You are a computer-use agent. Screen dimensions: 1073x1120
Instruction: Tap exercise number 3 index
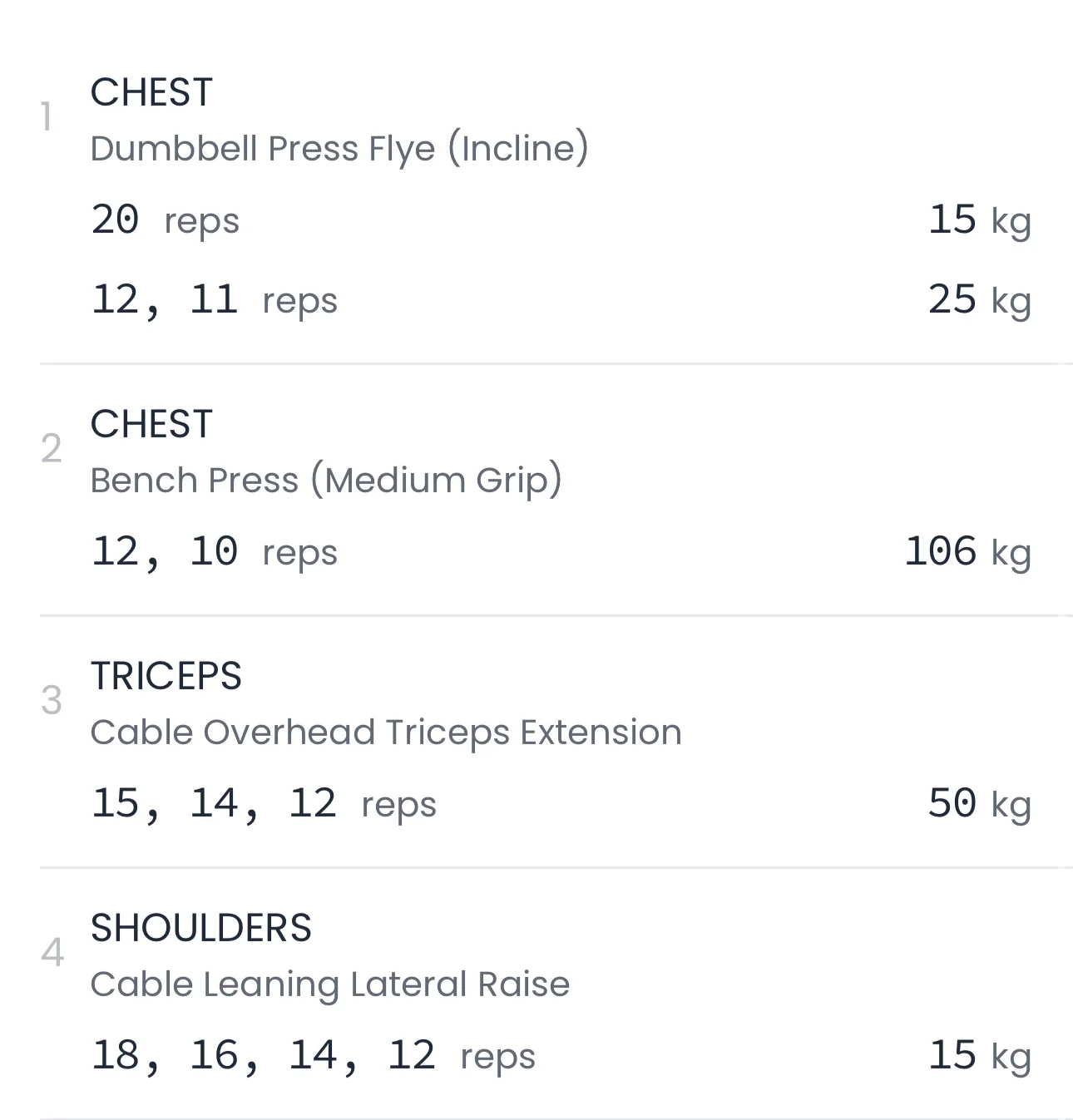51,701
